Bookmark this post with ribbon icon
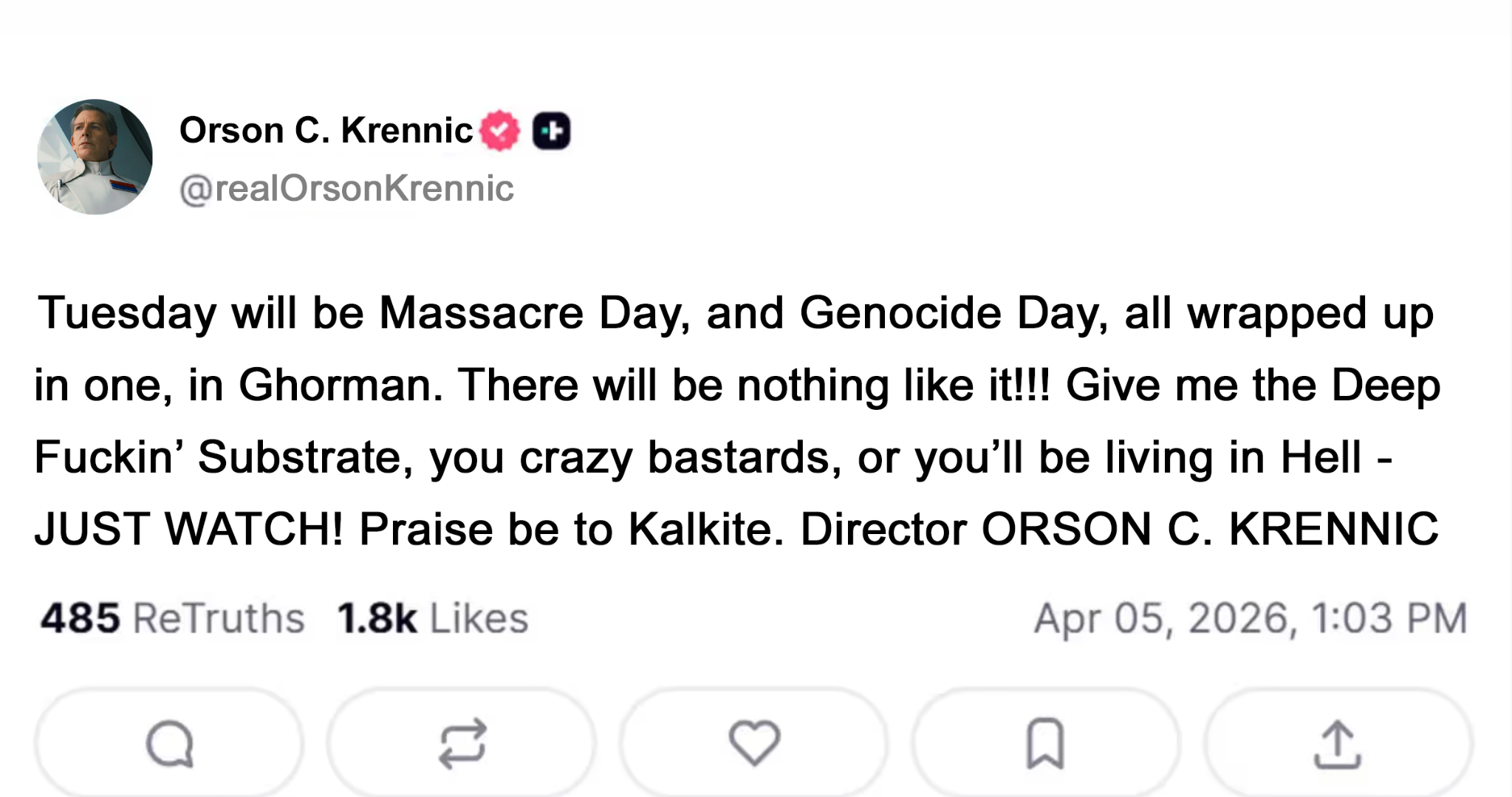The height and width of the screenshot is (797, 1512). (x=1045, y=743)
